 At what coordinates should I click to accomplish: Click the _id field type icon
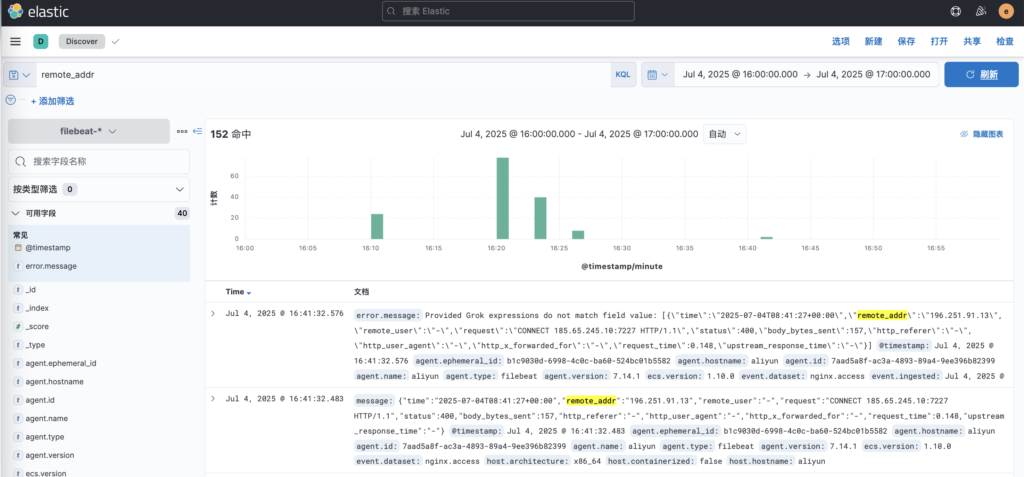pos(18,289)
